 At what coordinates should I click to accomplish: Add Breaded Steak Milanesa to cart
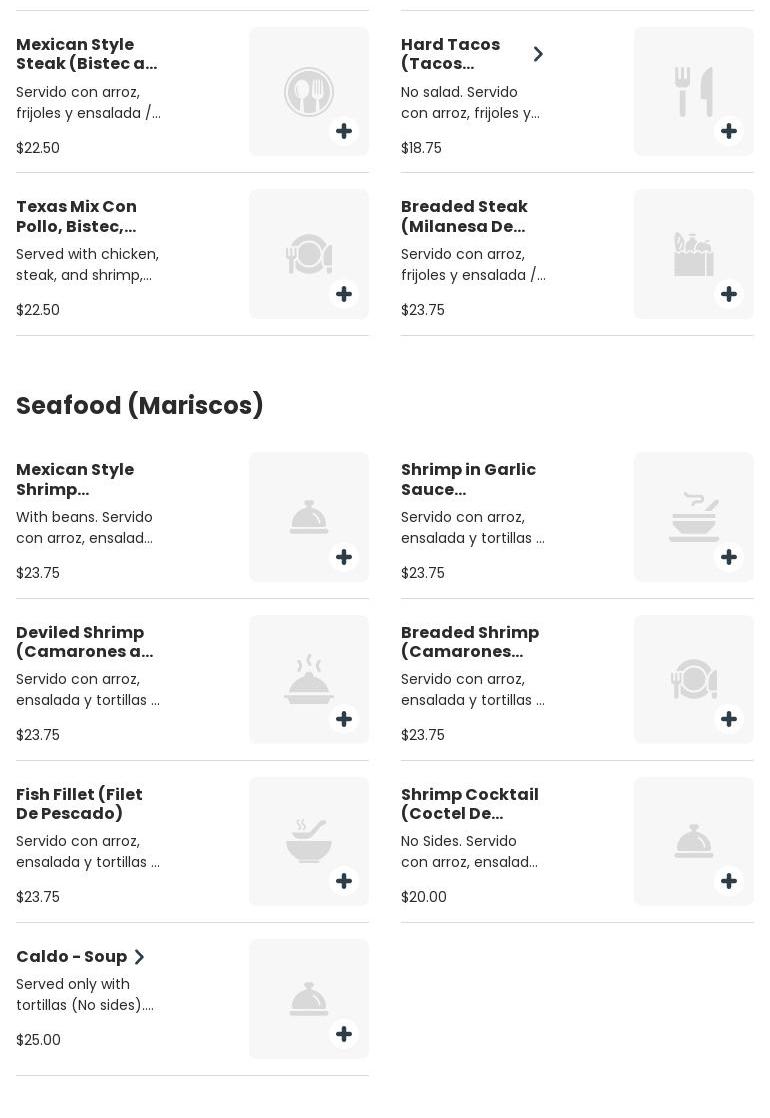point(729,294)
